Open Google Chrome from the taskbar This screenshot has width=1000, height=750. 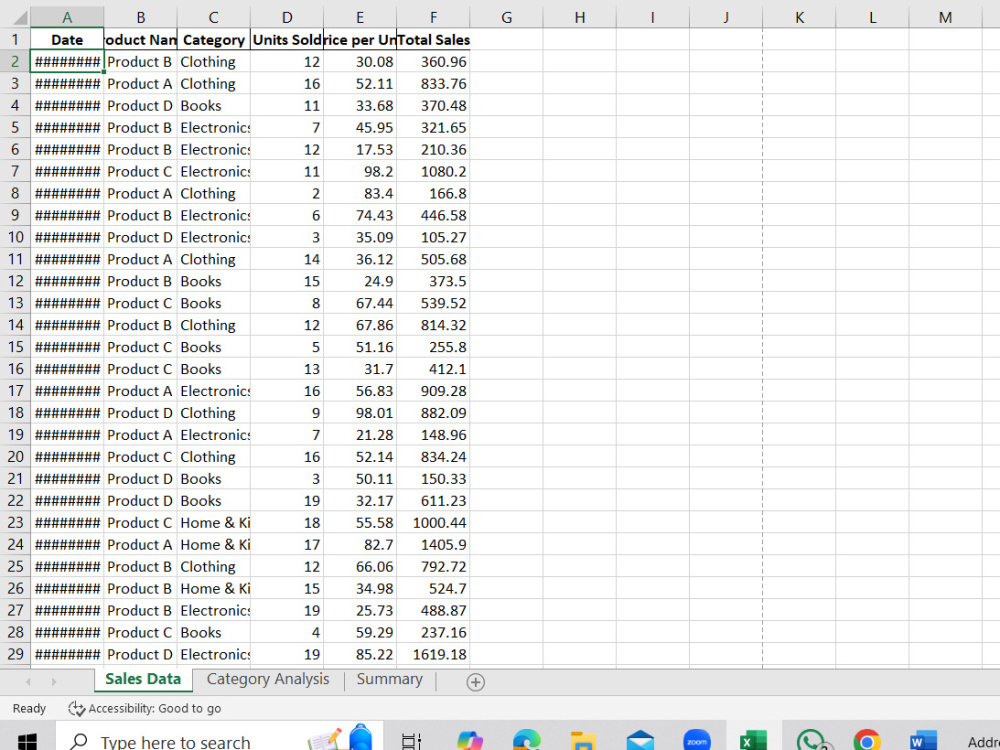click(x=867, y=742)
